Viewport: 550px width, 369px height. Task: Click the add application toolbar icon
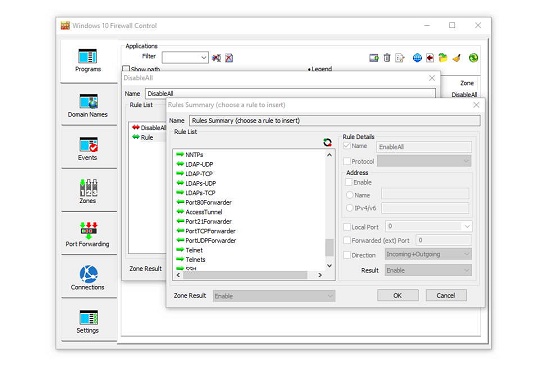[374, 58]
